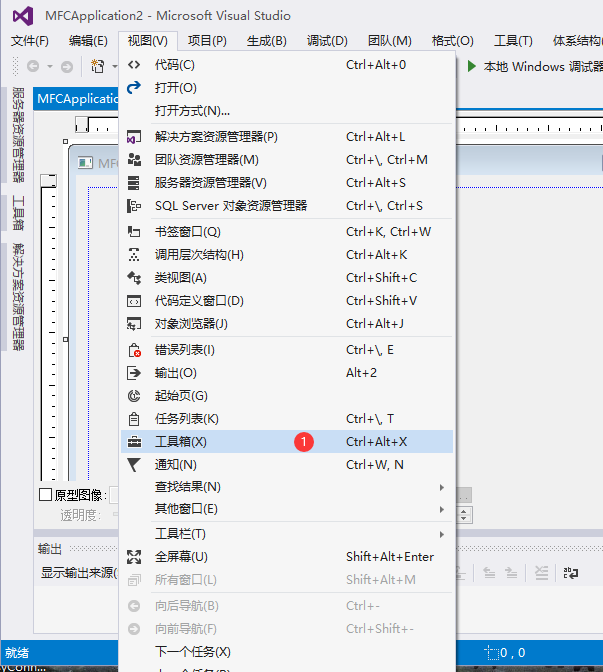The image size is (603, 672).
Task: Open the 团队(M) menu
Action: point(390,41)
